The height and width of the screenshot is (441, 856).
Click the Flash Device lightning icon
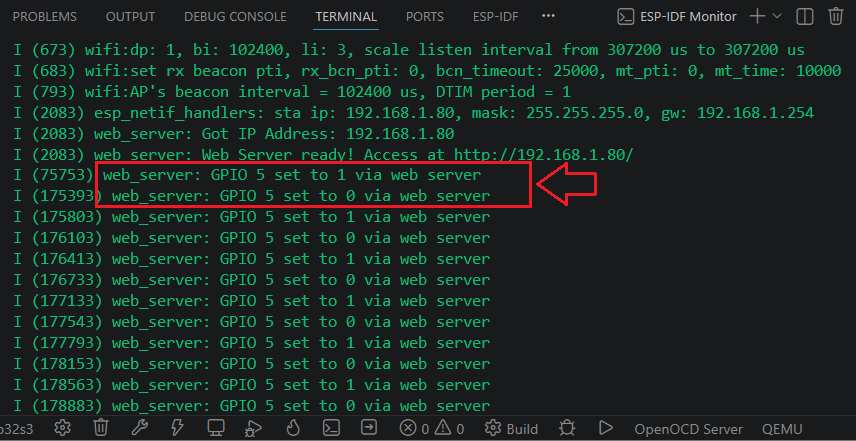(177, 428)
